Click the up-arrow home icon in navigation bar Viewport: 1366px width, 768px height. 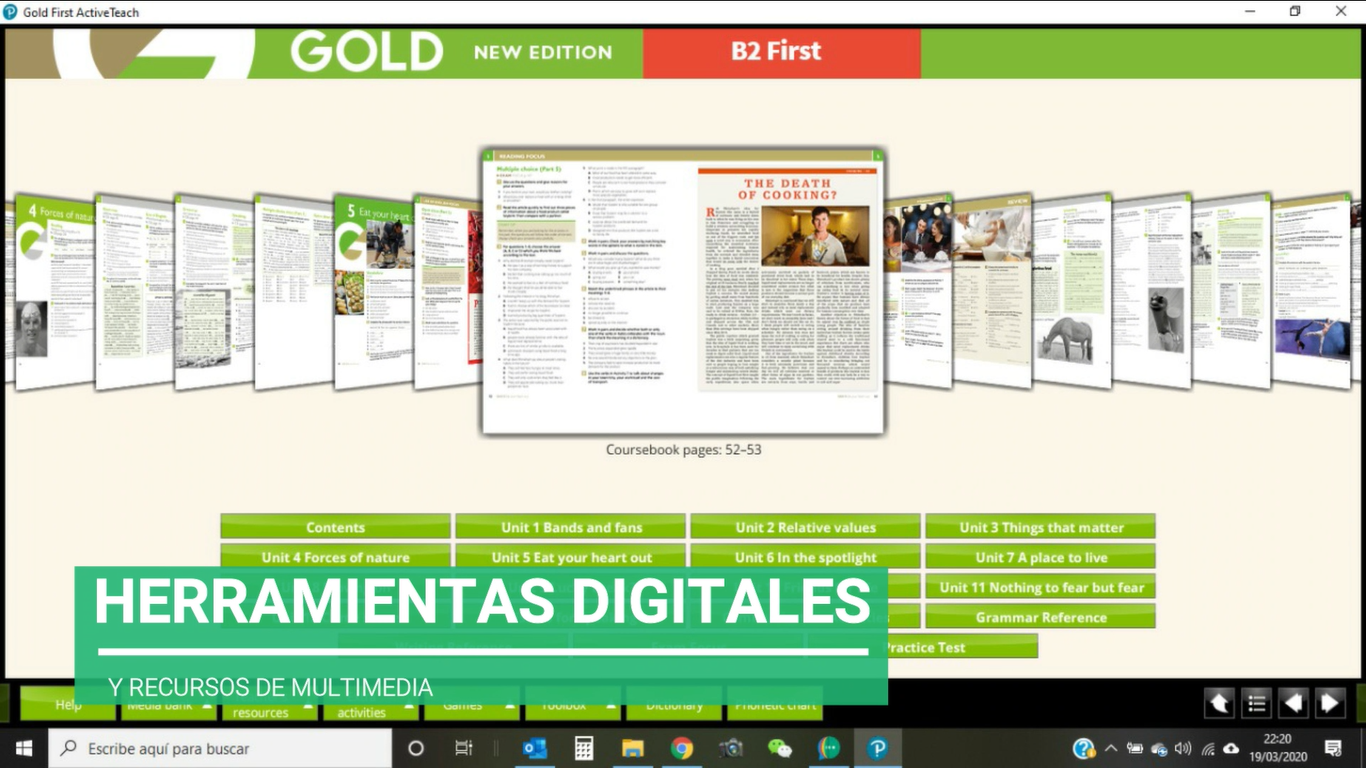tap(1220, 703)
